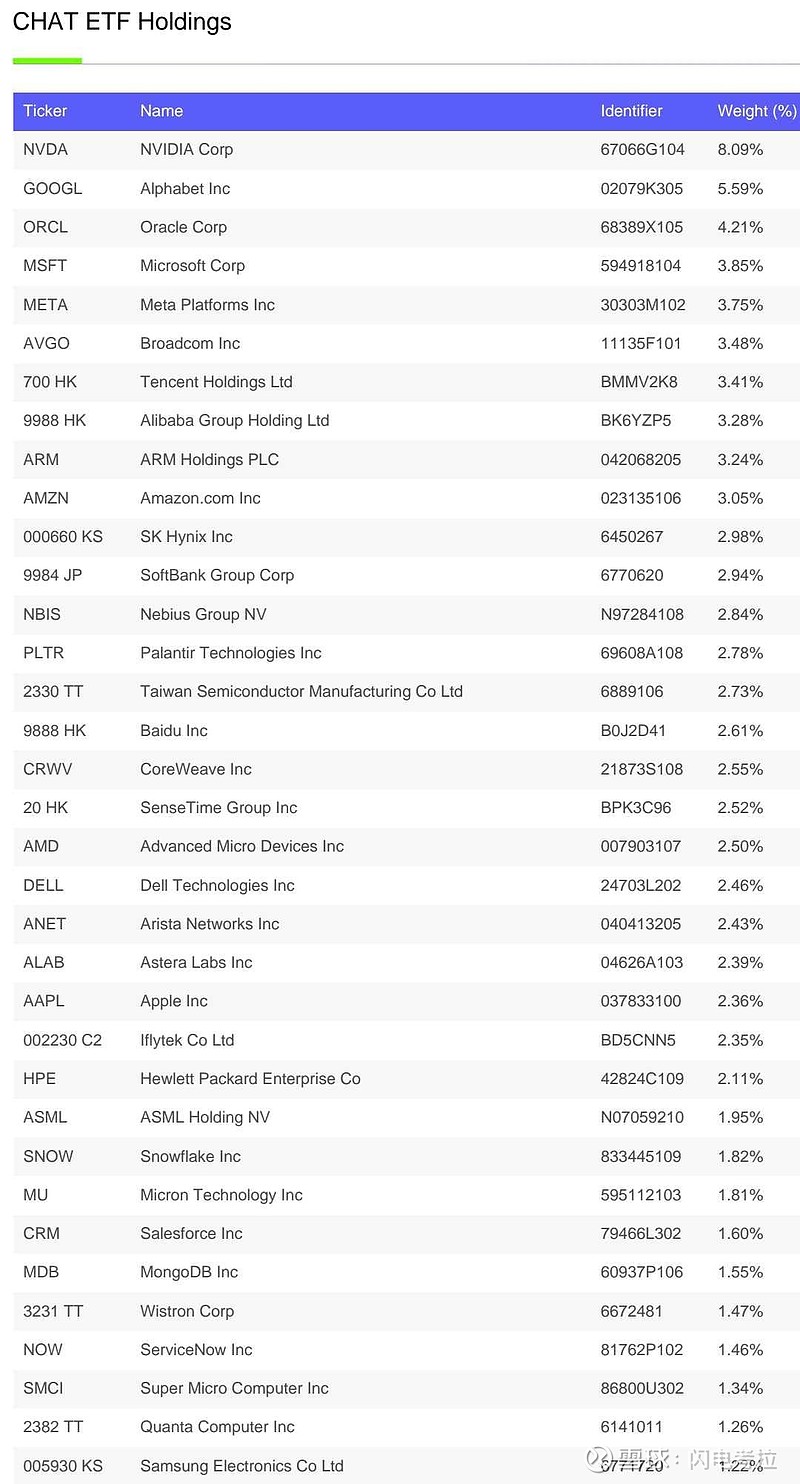Image resolution: width=800 pixels, height=1484 pixels.
Task: Click Samsung Electronics Co Ltd name
Action: 241,1466
